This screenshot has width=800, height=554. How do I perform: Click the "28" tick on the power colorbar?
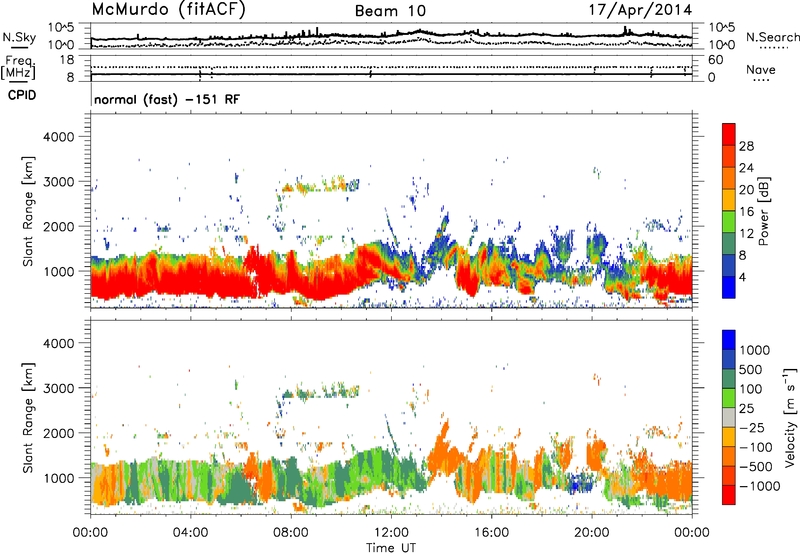(x=746, y=146)
